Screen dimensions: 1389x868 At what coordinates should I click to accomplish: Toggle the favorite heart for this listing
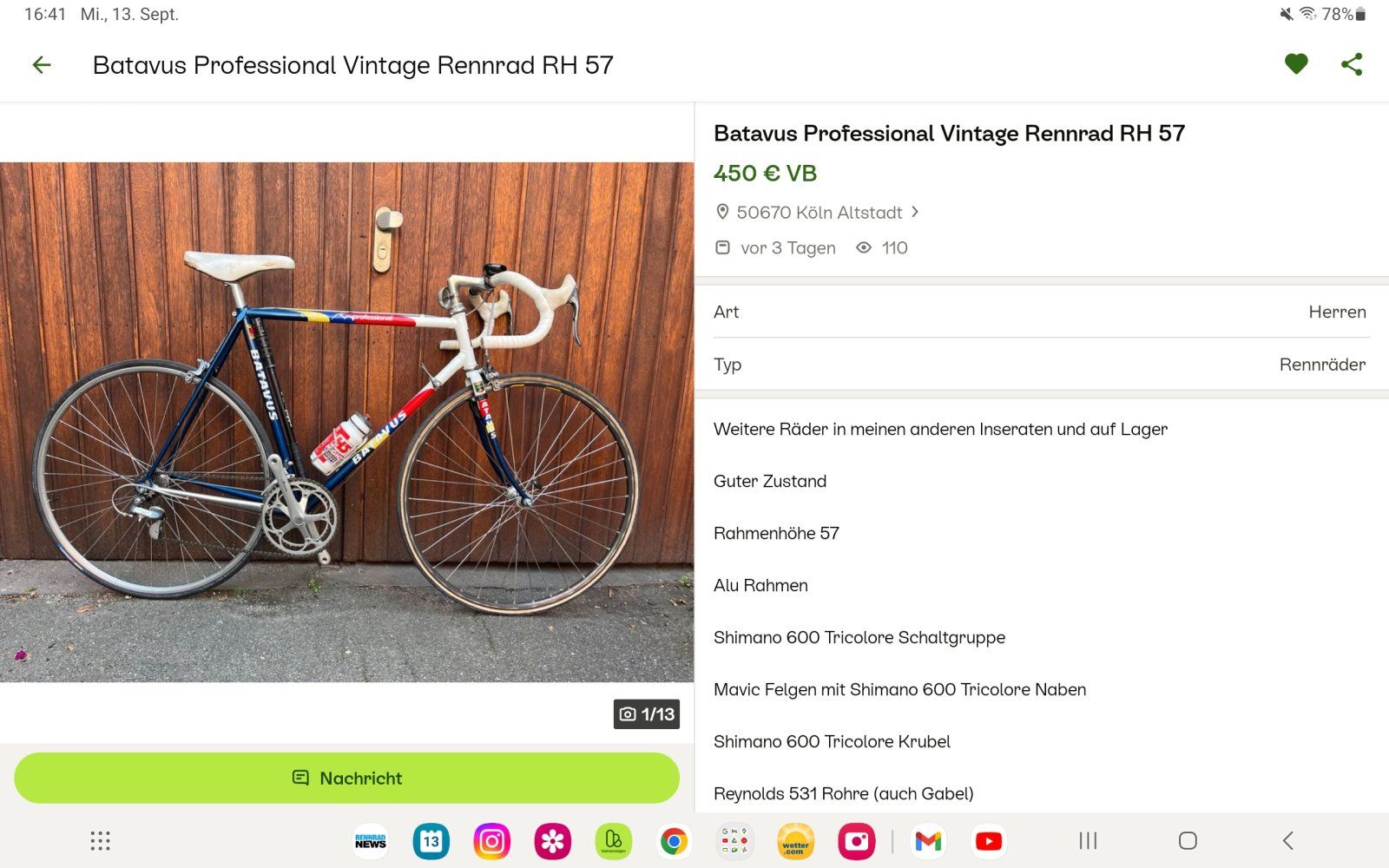point(1296,64)
